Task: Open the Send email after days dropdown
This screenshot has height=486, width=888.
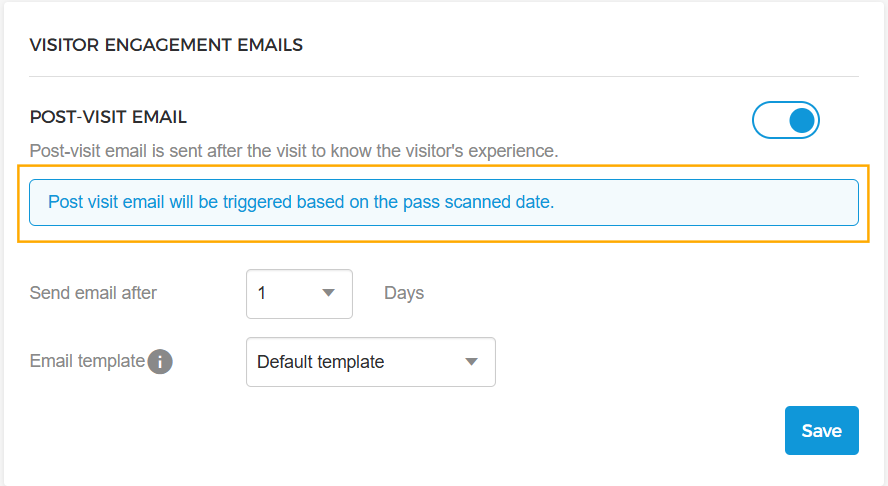Action: [x=299, y=294]
